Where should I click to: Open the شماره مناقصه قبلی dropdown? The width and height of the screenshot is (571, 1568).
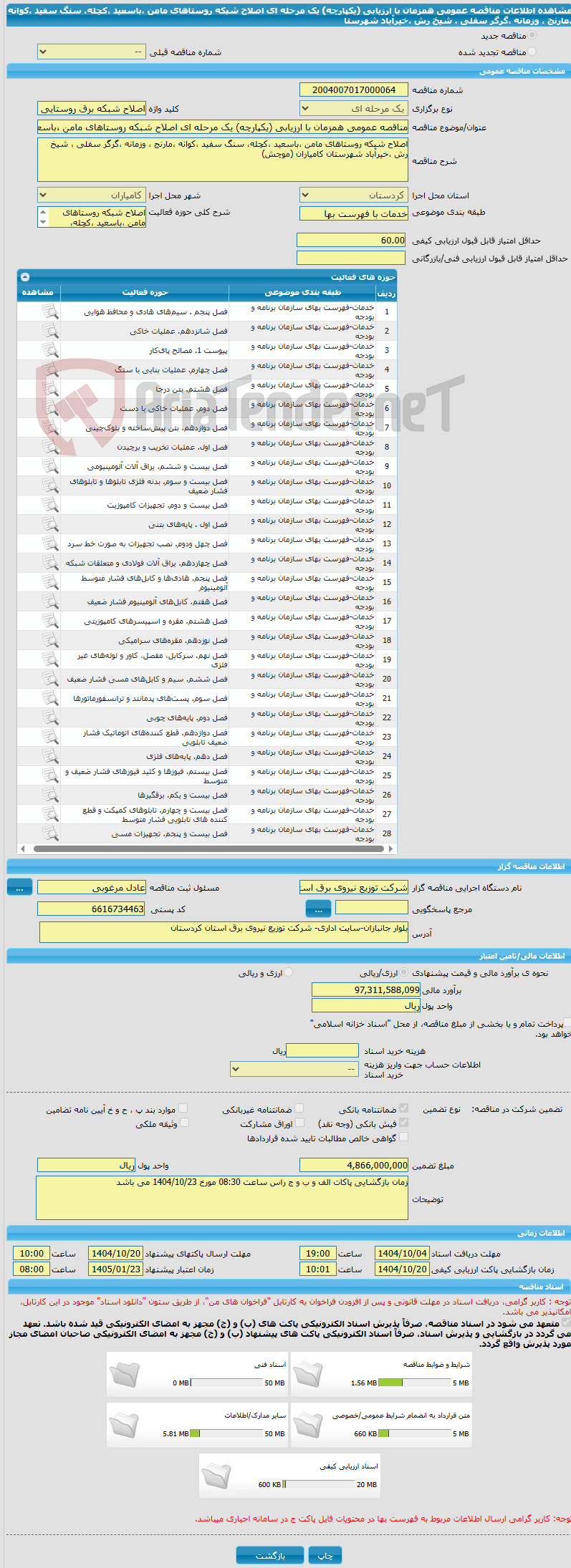[92, 52]
